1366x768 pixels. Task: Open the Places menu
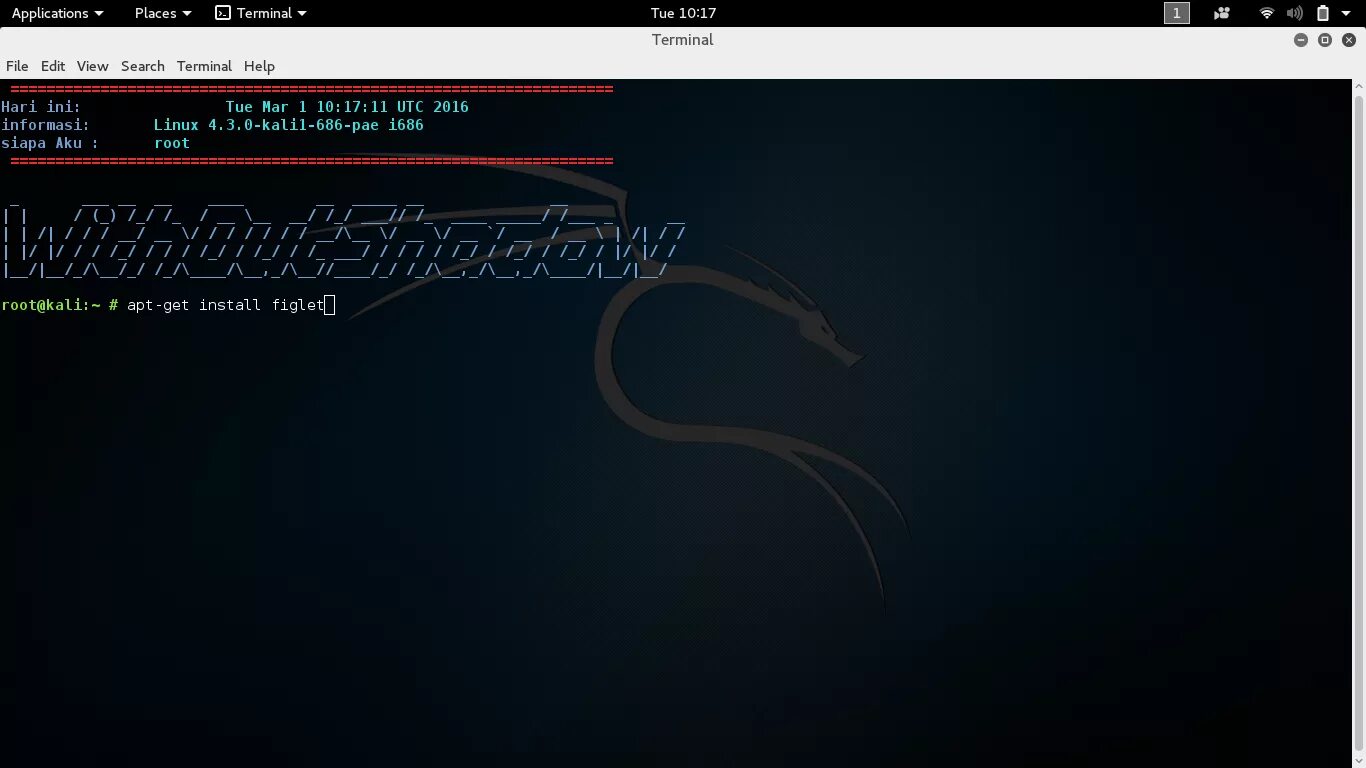click(163, 13)
